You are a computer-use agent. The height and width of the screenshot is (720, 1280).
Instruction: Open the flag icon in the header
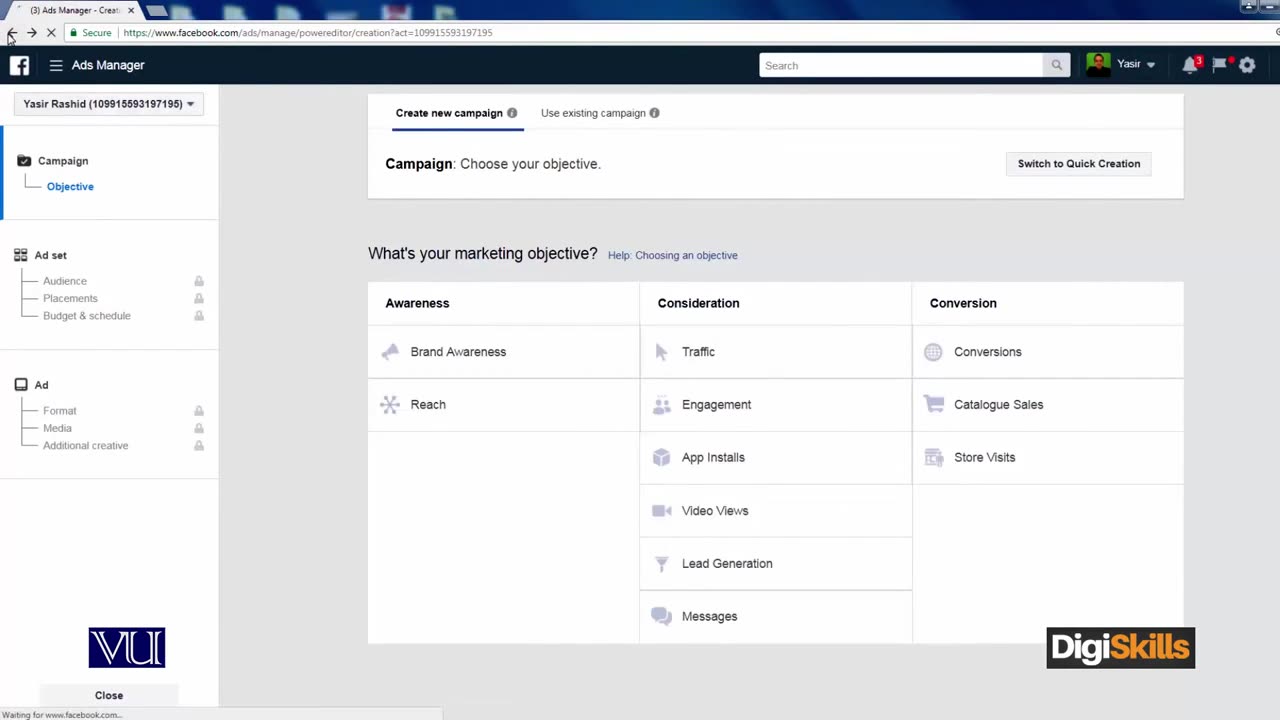click(1219, 65)
